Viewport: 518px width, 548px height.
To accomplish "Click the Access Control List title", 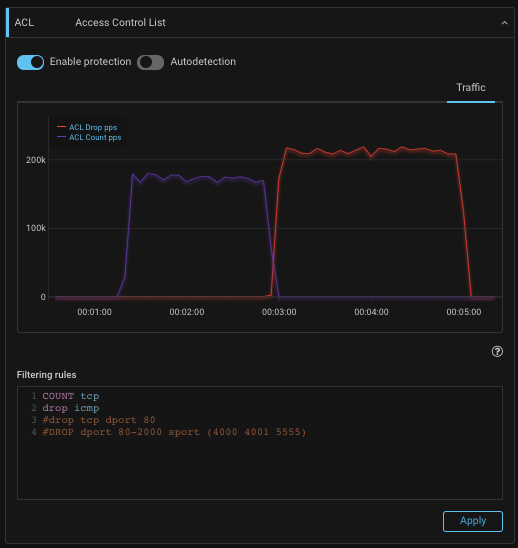I will pos(120,23).
